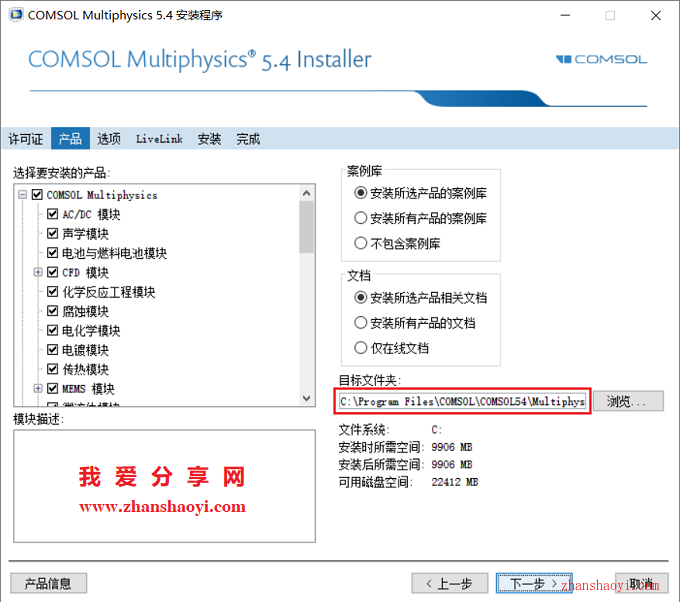Switch to the LiveLink tab
680x602 pixels.
[x=159, y=139]
